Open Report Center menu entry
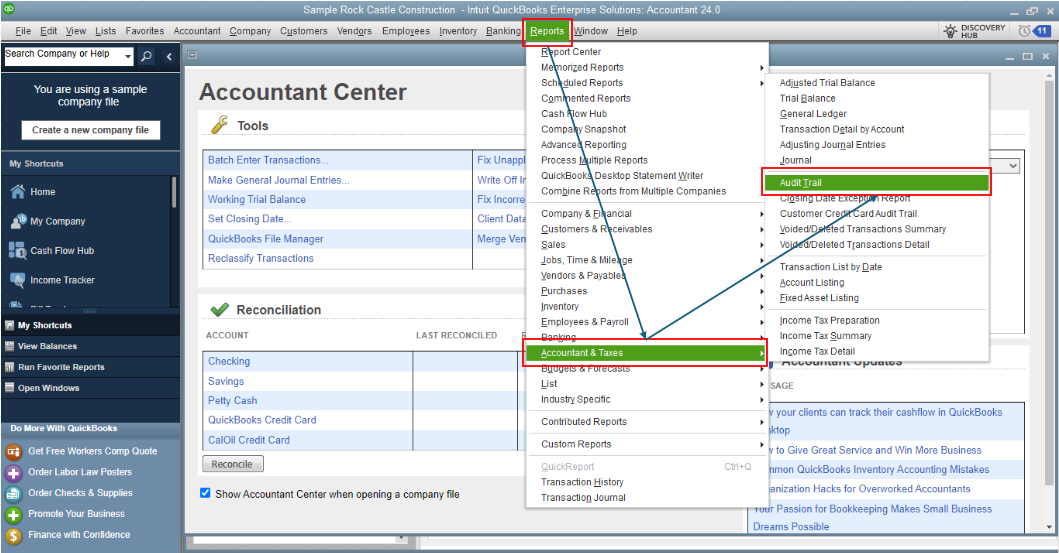Image resolution: width=1059 pixels, height=553 pixels. 571,52
